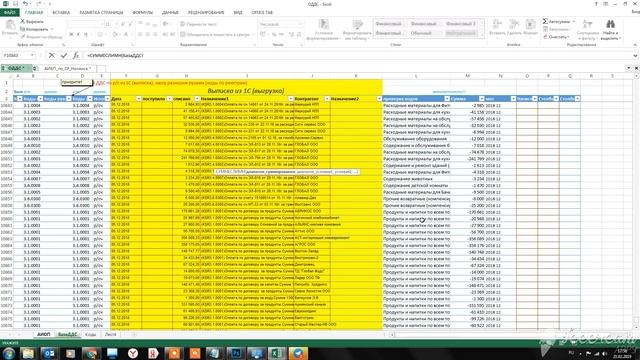Open Outlook from the taskbar
This screenshot has width=640, height=360.
click(x=49, y=353)
